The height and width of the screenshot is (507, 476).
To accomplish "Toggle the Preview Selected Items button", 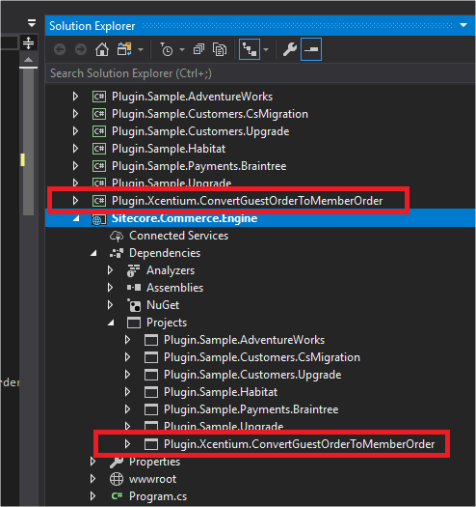I will click(311, 49).
